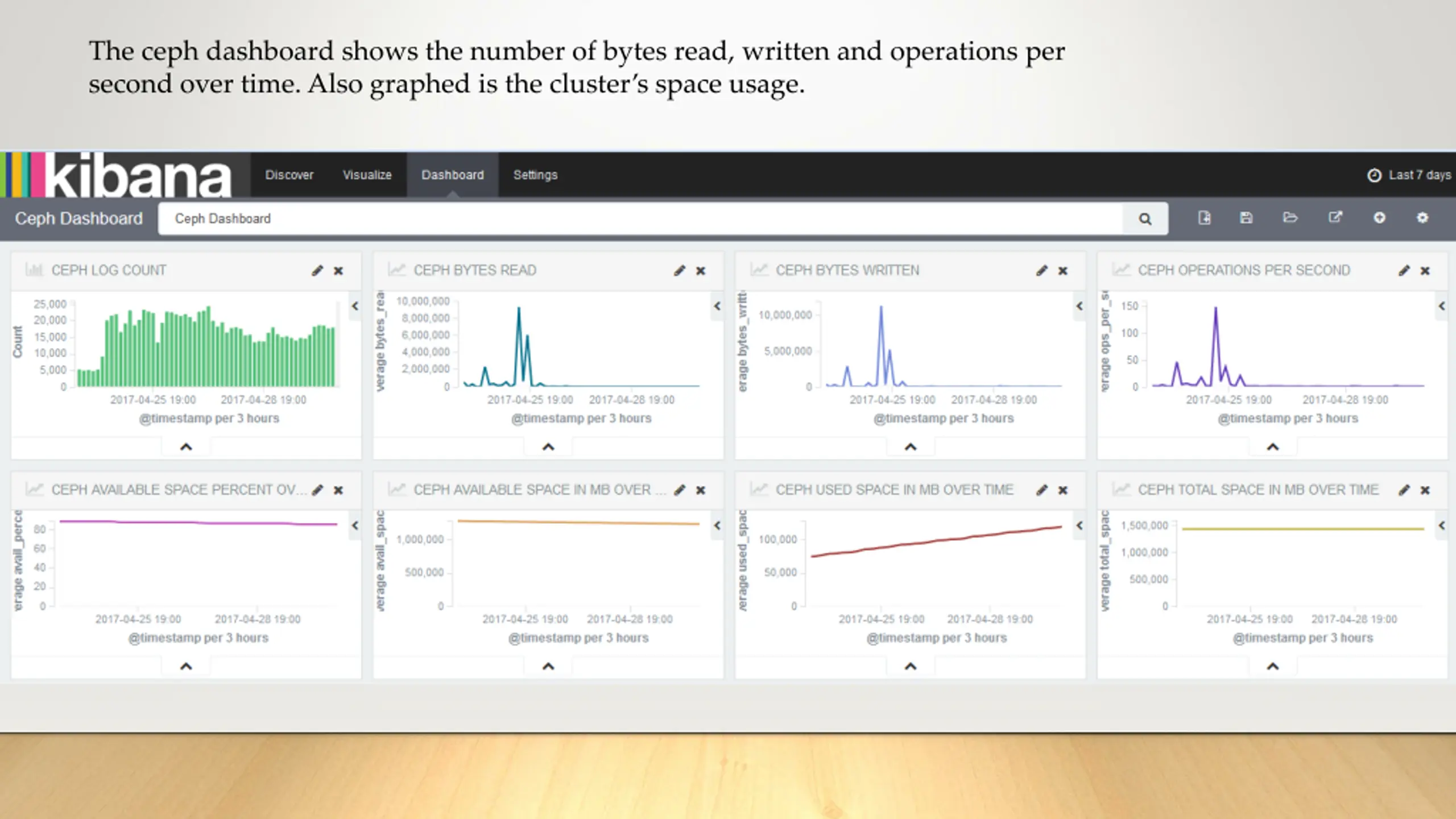
Task: Remove the Ceph Available Space Percent panel
Action: coord(338,490)
